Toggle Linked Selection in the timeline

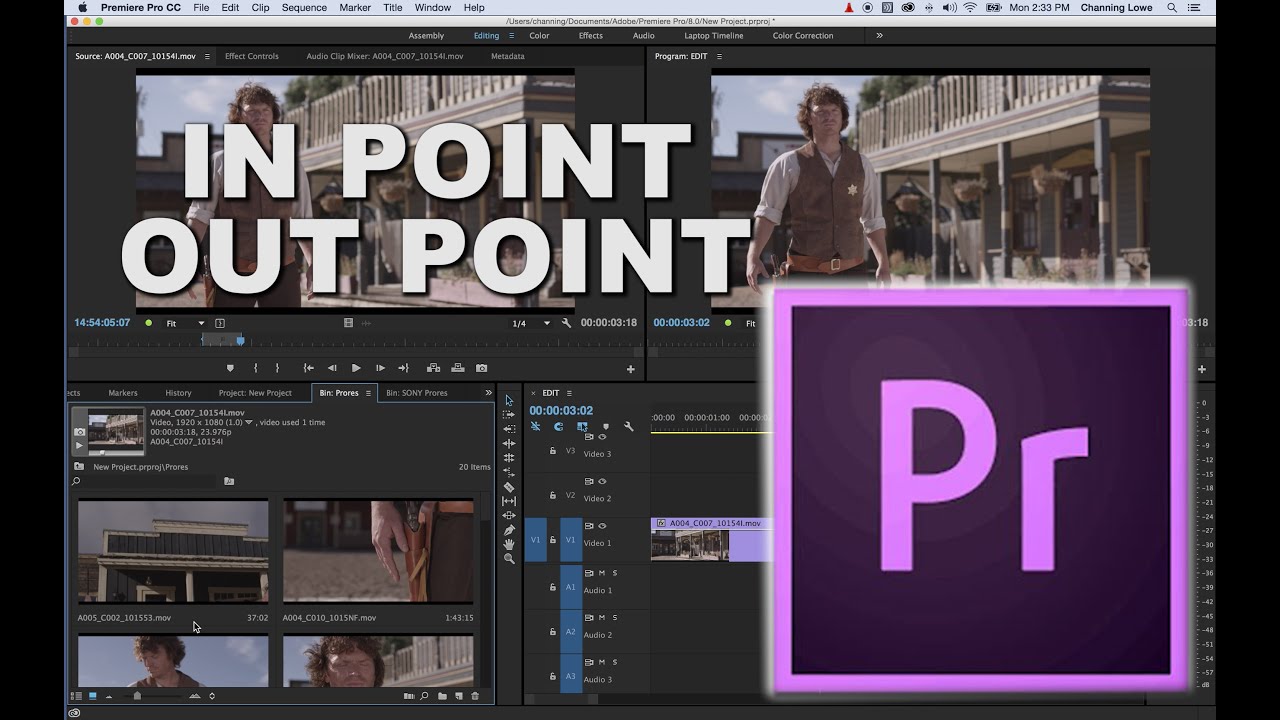pos(582,426)
